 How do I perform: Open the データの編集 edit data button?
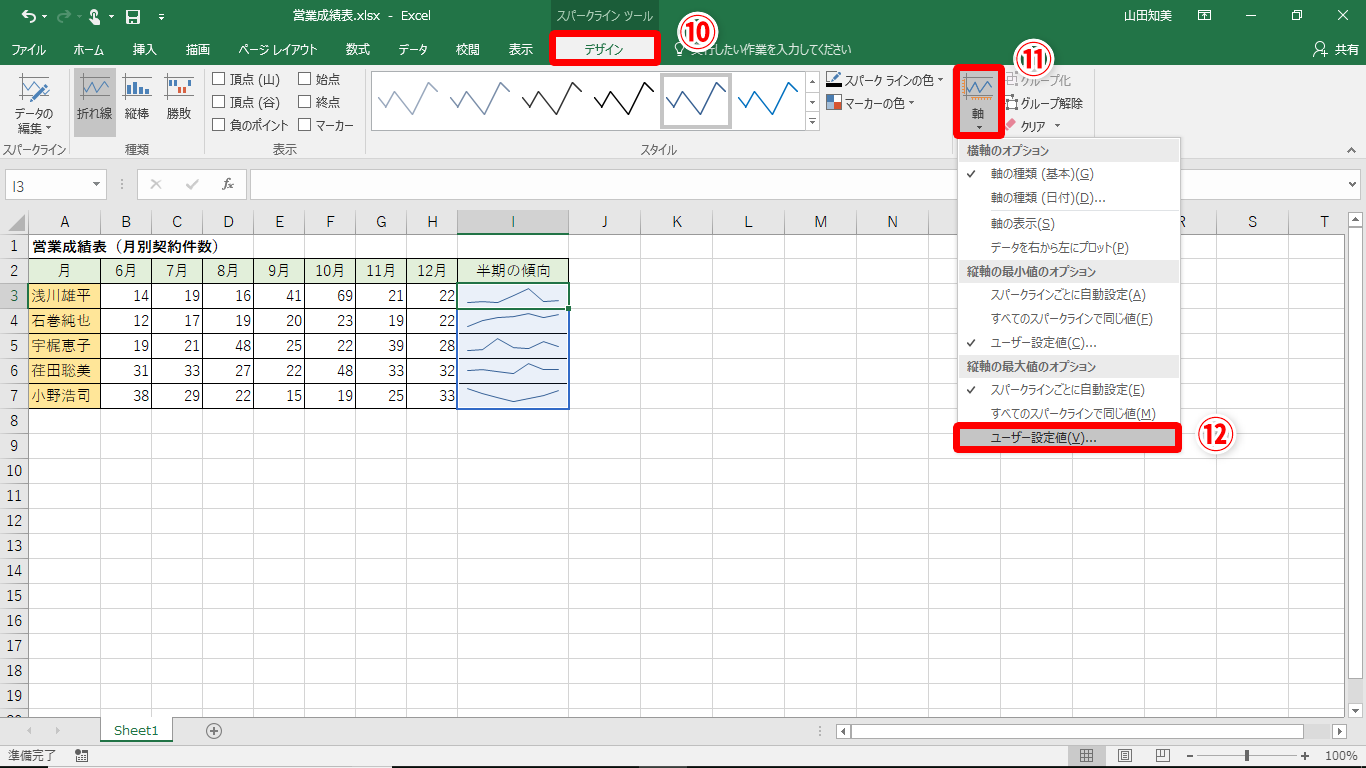[x=34, y=105]
